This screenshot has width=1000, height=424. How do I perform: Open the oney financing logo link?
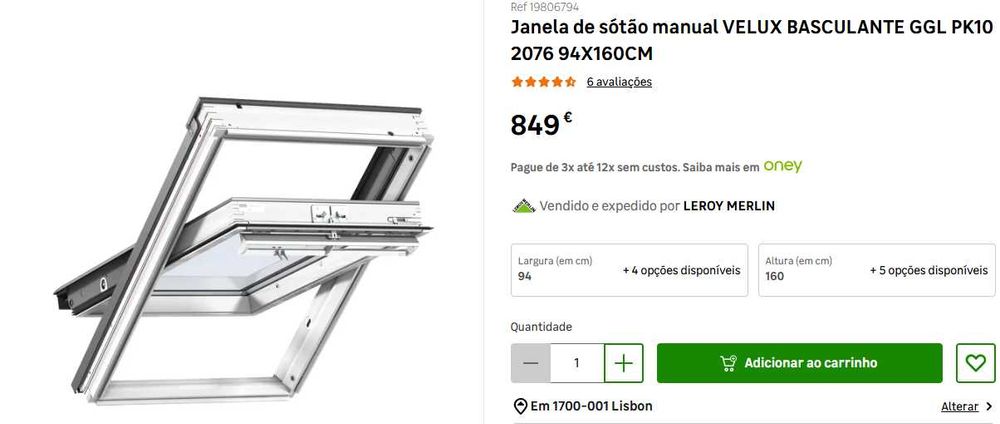pos(783,166)
